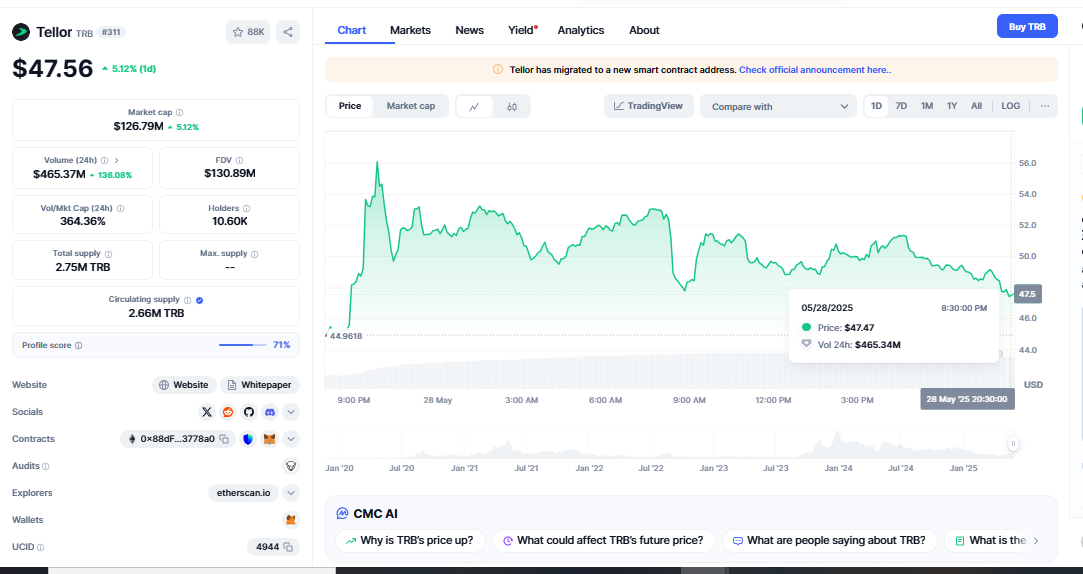The image size is (1083, 574).
Task: Switch chart to Price view
Action: (x=349, y=106)
